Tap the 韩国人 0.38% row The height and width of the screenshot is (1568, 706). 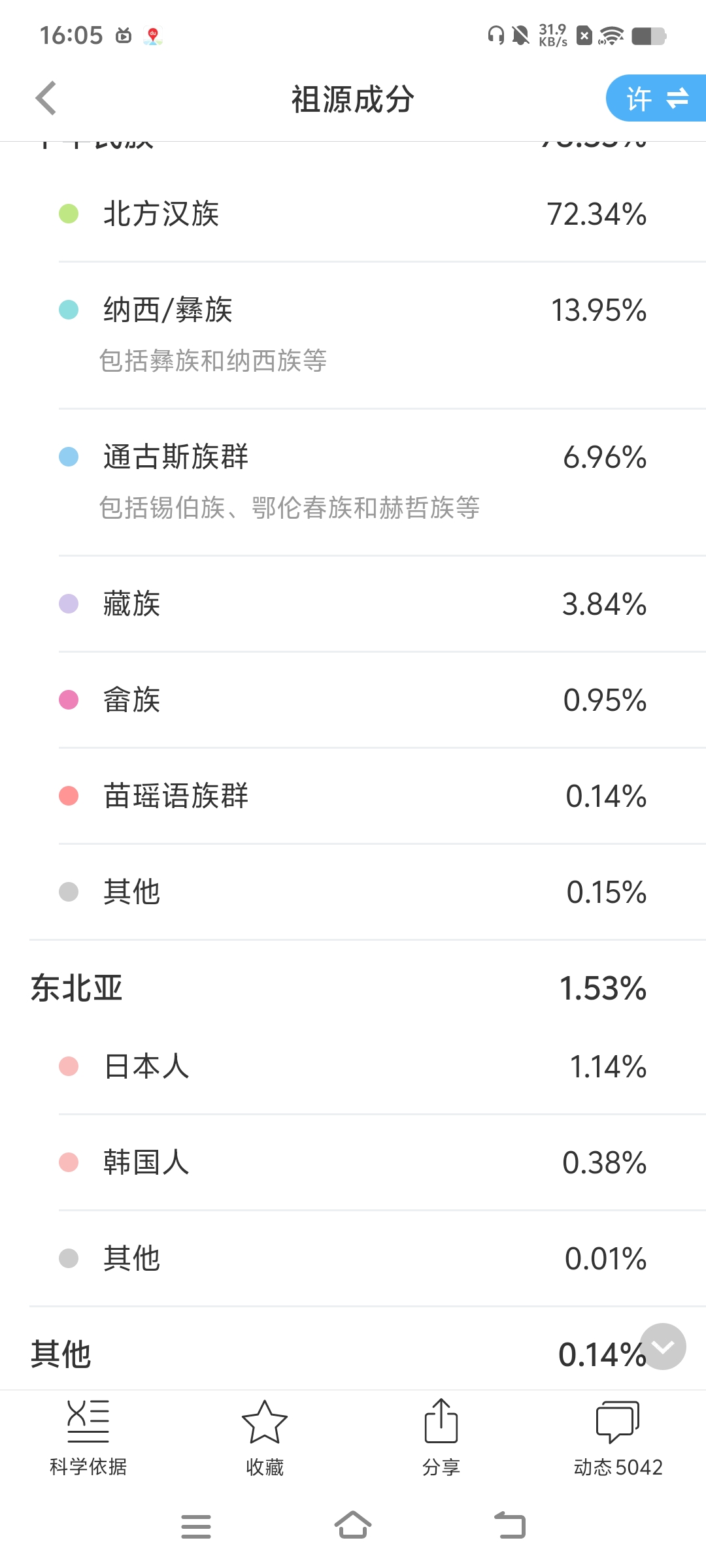pyautogui.click(x=353, y=1162)
